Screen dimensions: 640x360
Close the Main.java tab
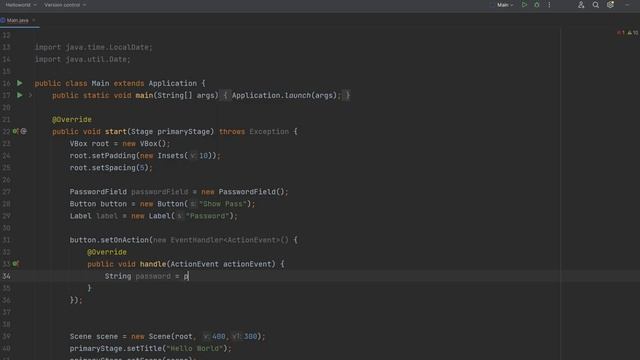34,20
